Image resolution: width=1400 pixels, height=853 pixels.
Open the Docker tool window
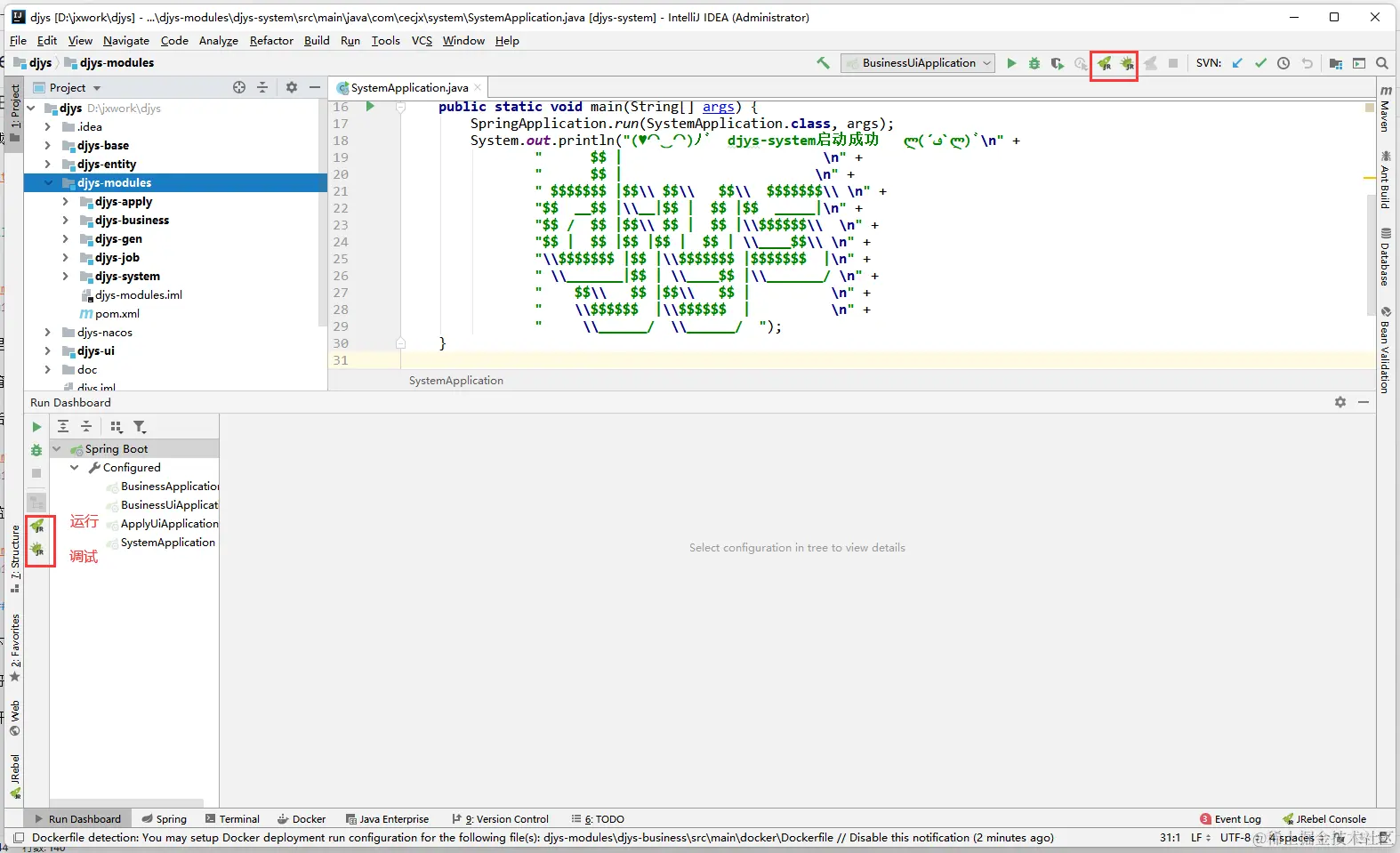point(302,819)
